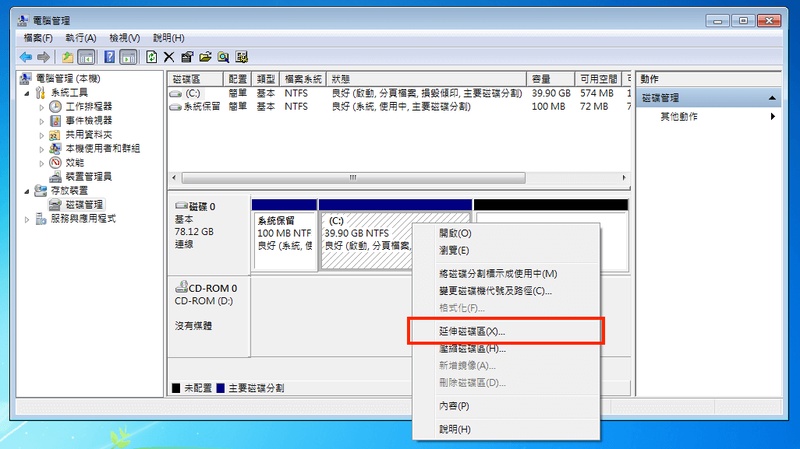The height and width of the screenshot is (449, 800).
Task: Collapse the 磁碟管理 section in Actions pane
Action: 772,98
